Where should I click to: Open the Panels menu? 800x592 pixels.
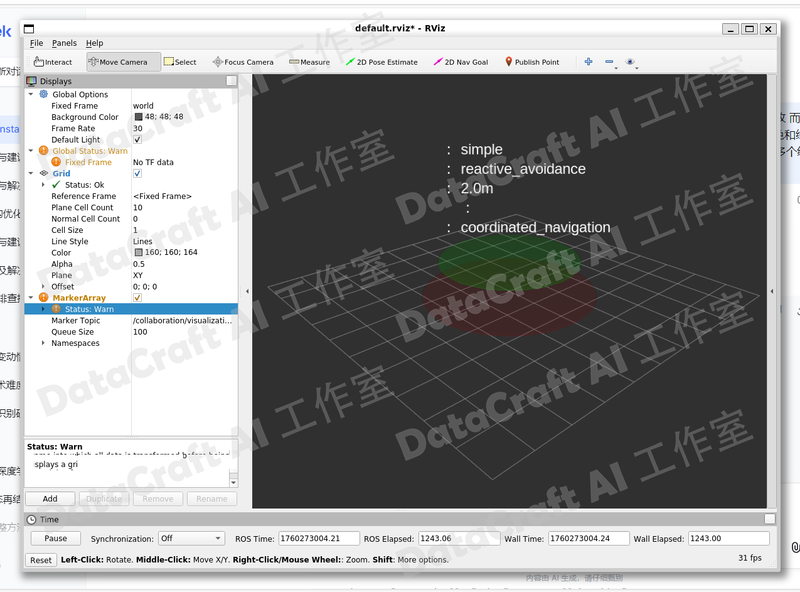click(x=64, y=43)
